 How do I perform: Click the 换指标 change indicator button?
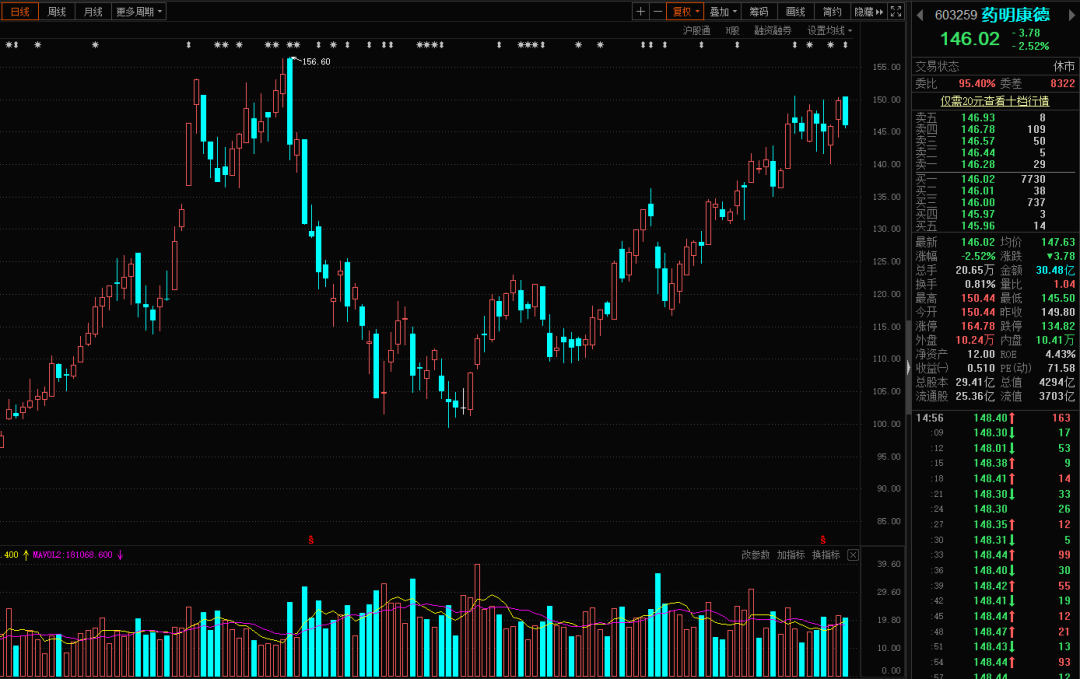(826, 554)
